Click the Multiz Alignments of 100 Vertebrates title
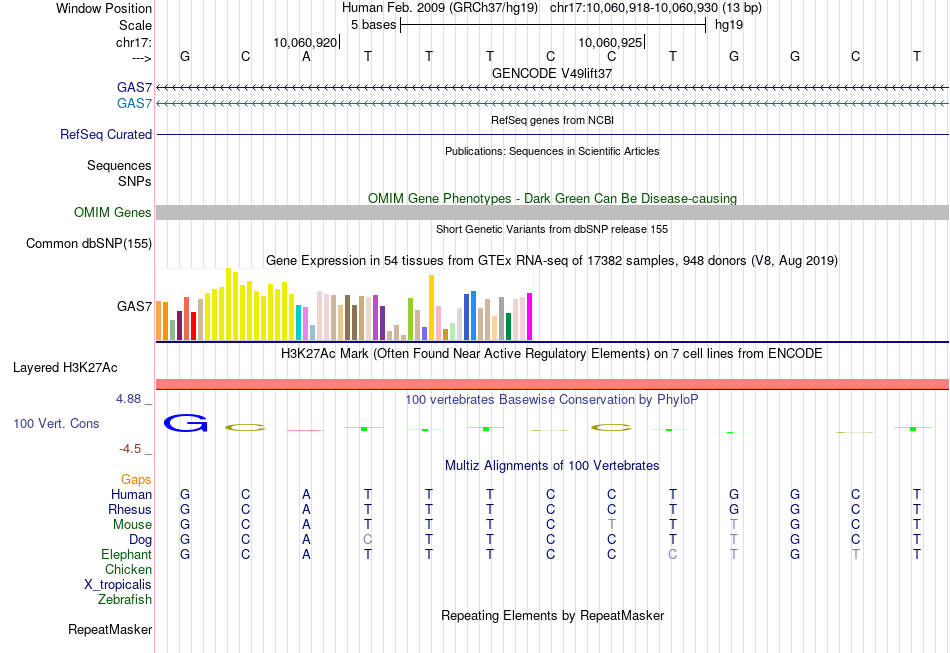This screenshot has width=950, height=653. click(x=552, y=466)
